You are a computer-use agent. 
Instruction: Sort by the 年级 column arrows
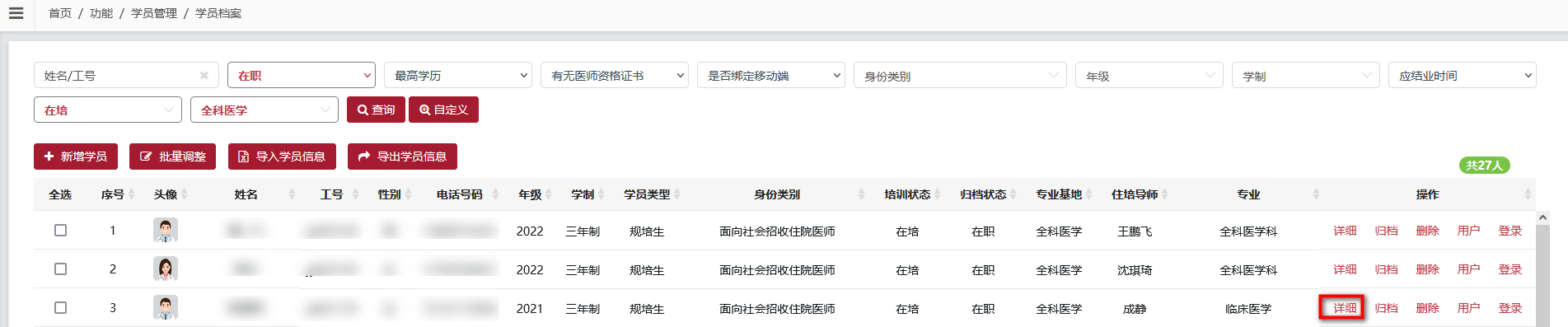click(548, 194)
